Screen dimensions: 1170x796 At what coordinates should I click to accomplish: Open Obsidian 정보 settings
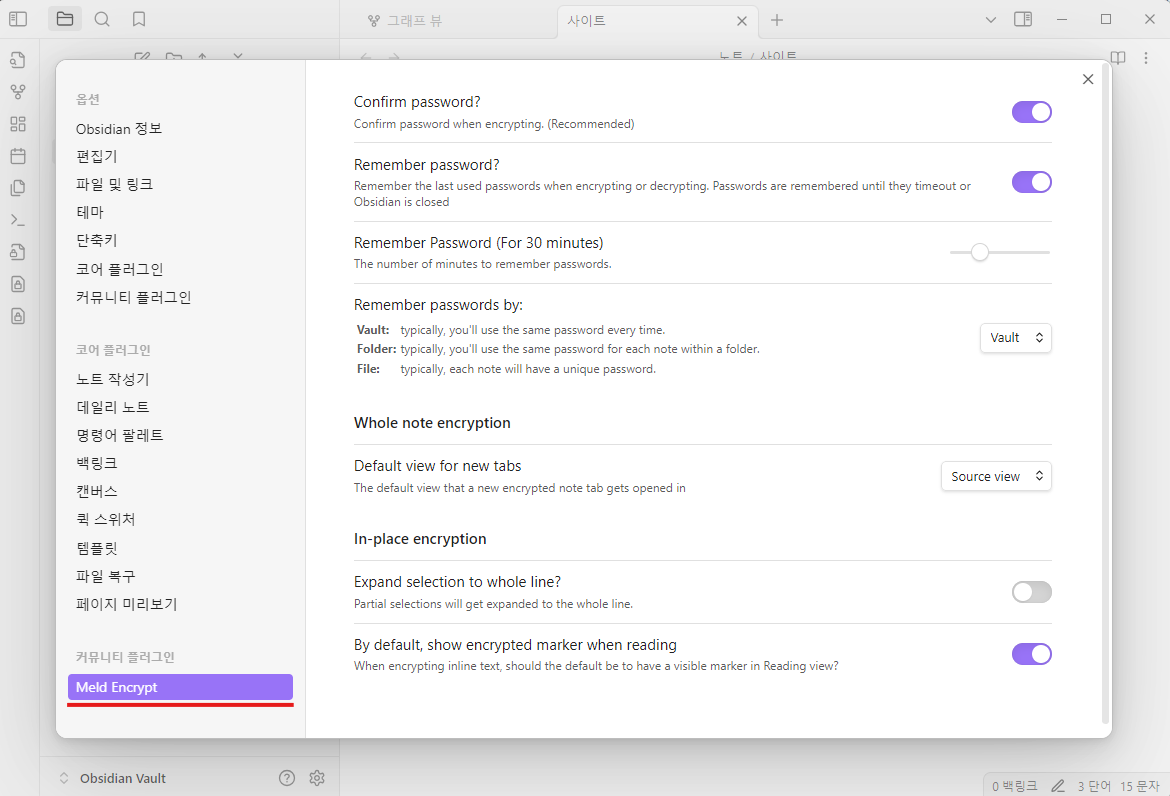[x=119, y=129]
